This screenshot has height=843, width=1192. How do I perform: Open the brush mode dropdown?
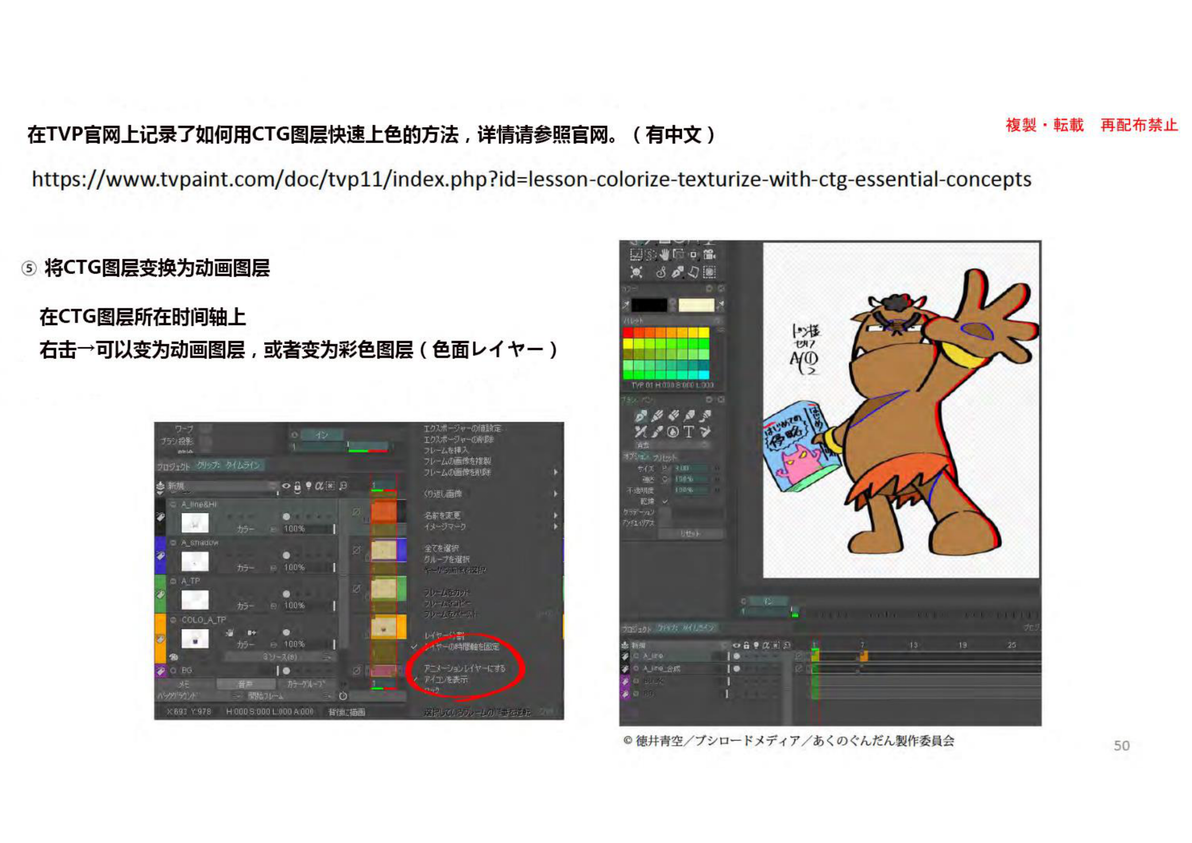pyautogui.click(x=672, y=445)
